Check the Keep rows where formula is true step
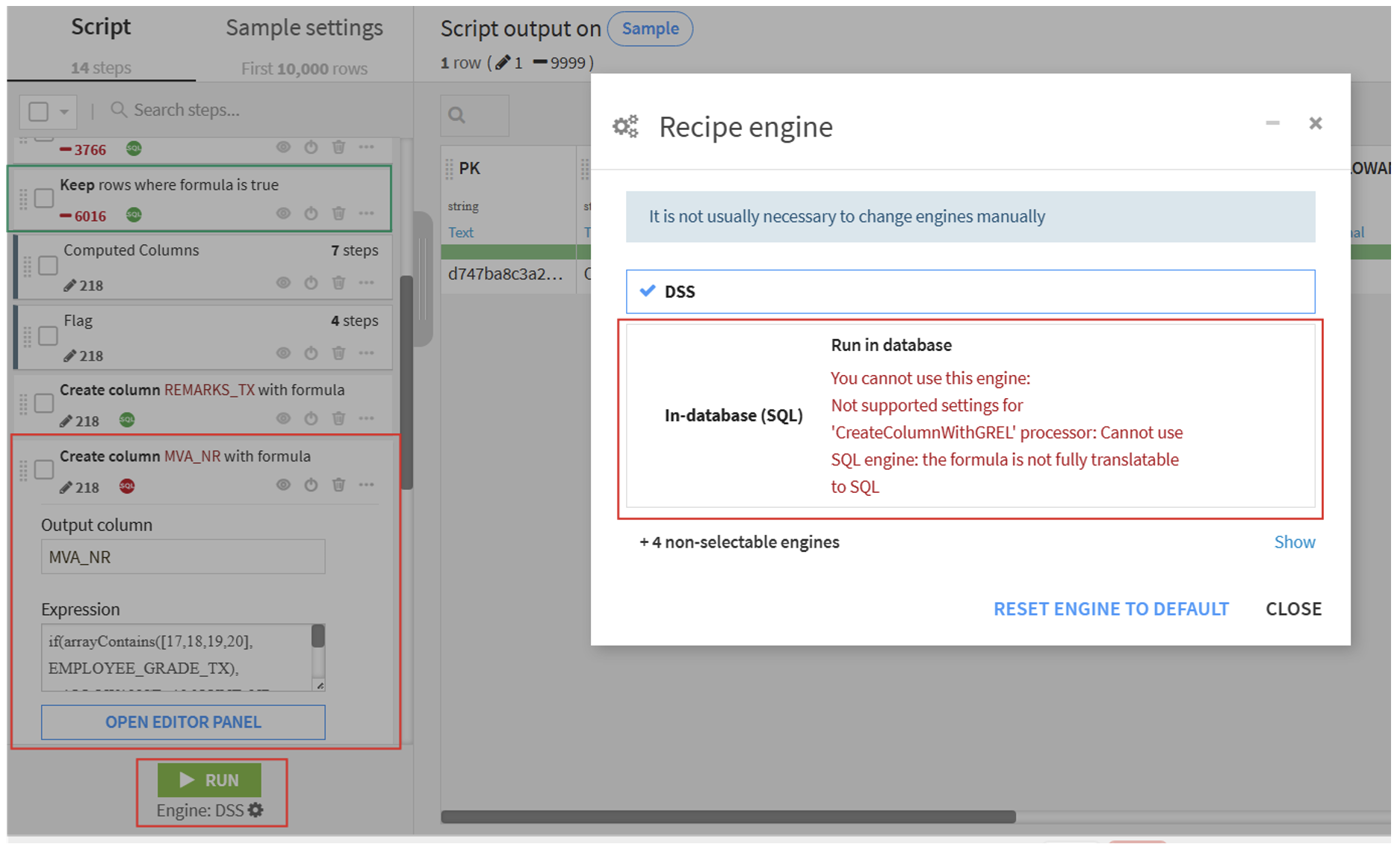1400x844 pixels. [x=44, y=198]
